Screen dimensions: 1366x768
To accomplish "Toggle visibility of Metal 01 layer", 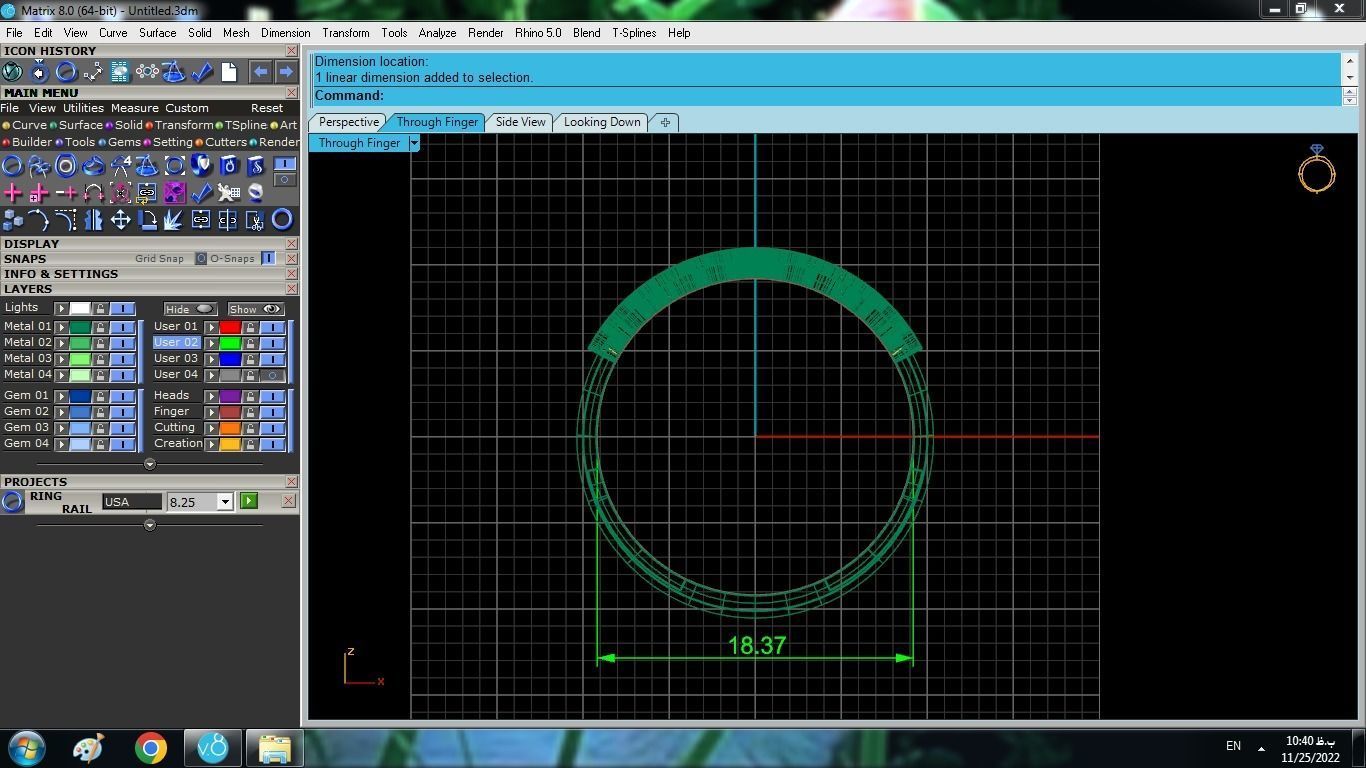I will tap(123, 327).
